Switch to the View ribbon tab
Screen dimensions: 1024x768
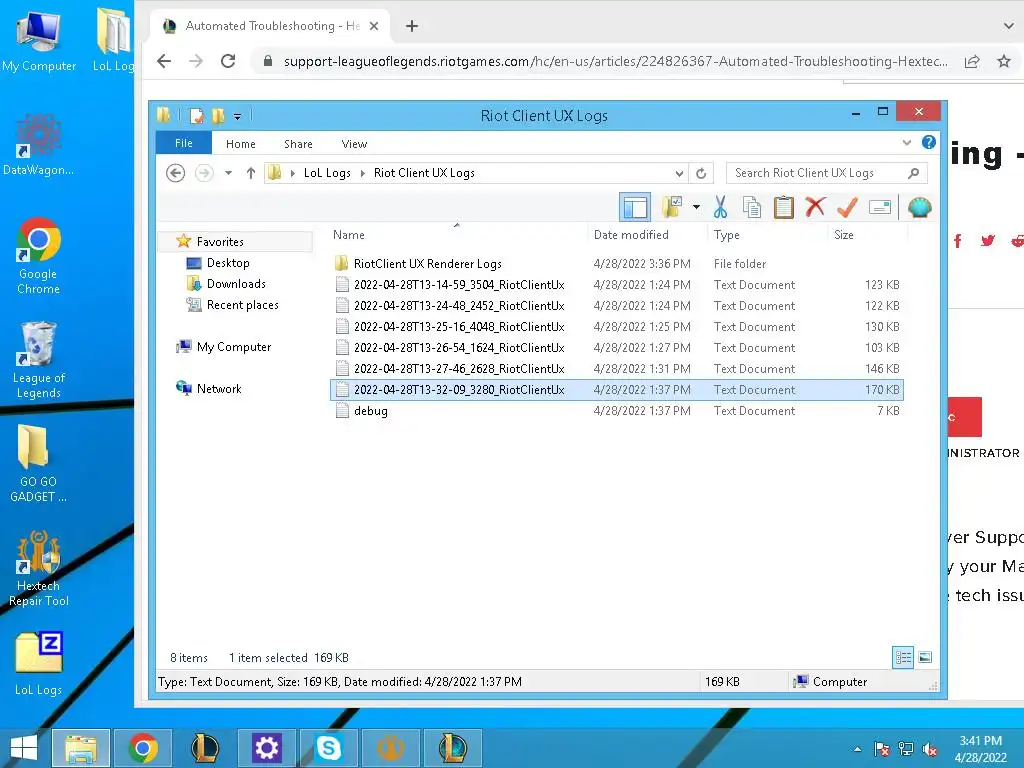tap(354, 144)
